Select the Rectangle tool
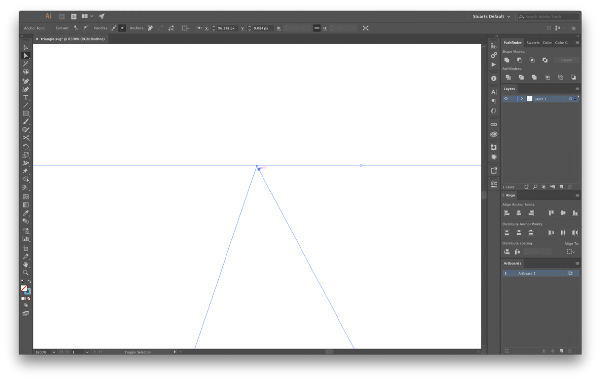This screenshot has height=381, width=600. (26, 114)
